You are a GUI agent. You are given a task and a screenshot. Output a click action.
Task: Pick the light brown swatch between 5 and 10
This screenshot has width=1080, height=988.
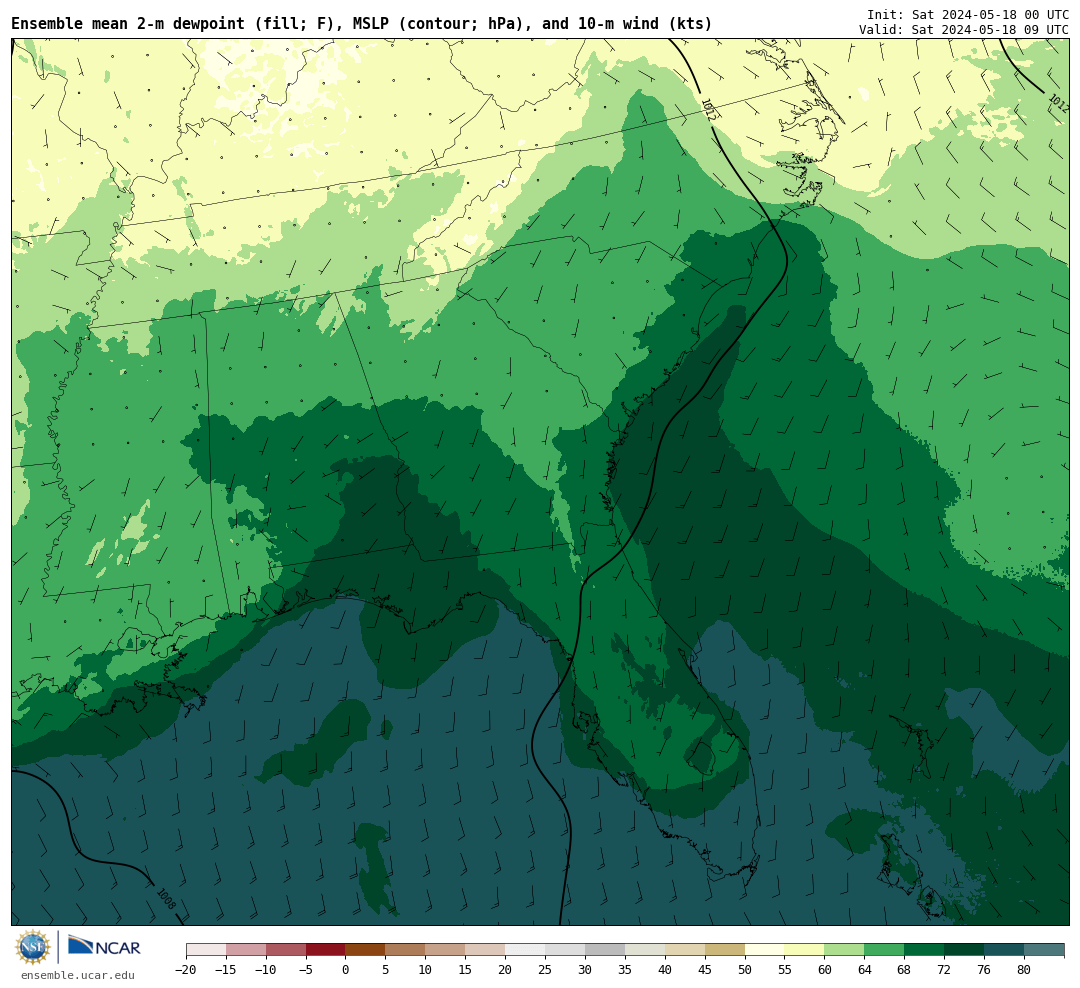click(x=405, y=950)
